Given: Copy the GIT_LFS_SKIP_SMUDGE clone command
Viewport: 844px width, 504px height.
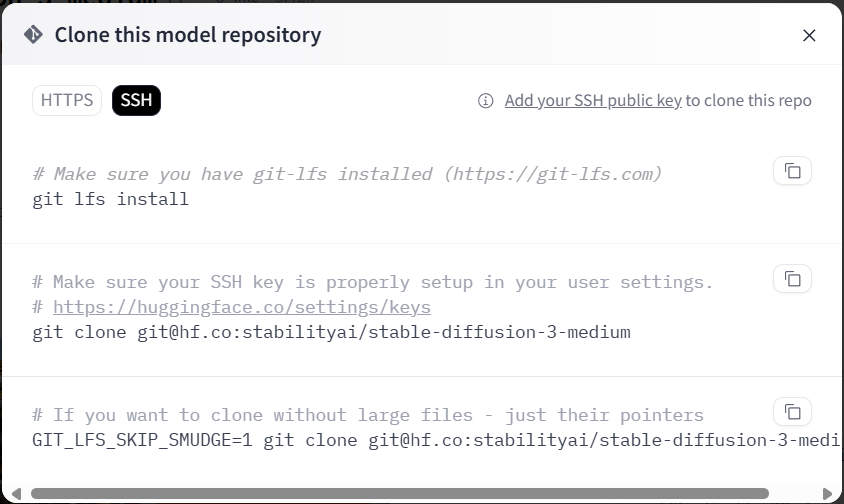Looking at the screenshot, I should (792, 411).
